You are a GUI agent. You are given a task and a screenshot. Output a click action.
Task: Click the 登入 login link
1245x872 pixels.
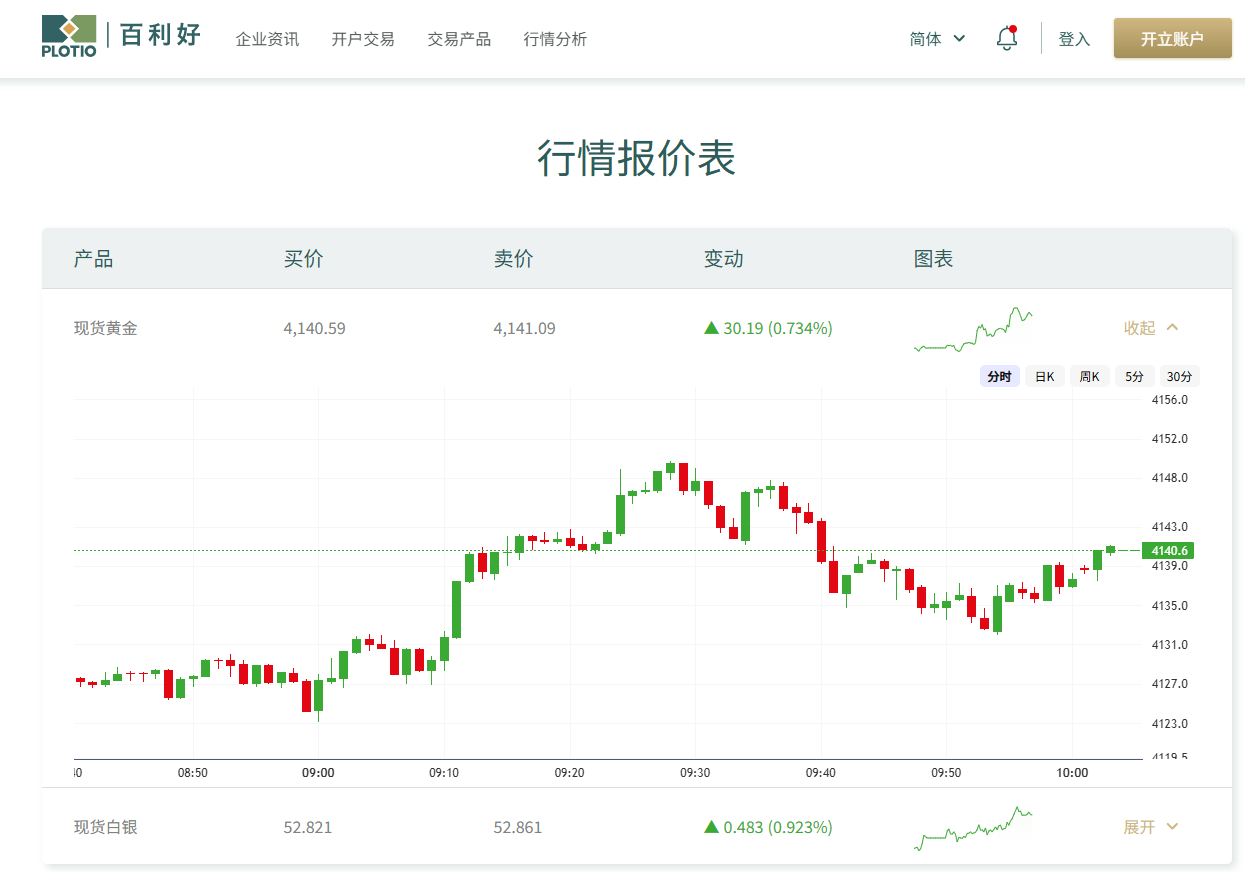(x=1074, y=39)
